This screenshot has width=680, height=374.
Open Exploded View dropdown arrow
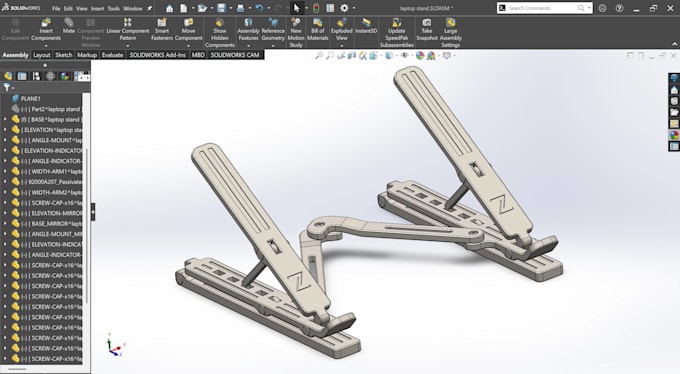tap(342, 46)
